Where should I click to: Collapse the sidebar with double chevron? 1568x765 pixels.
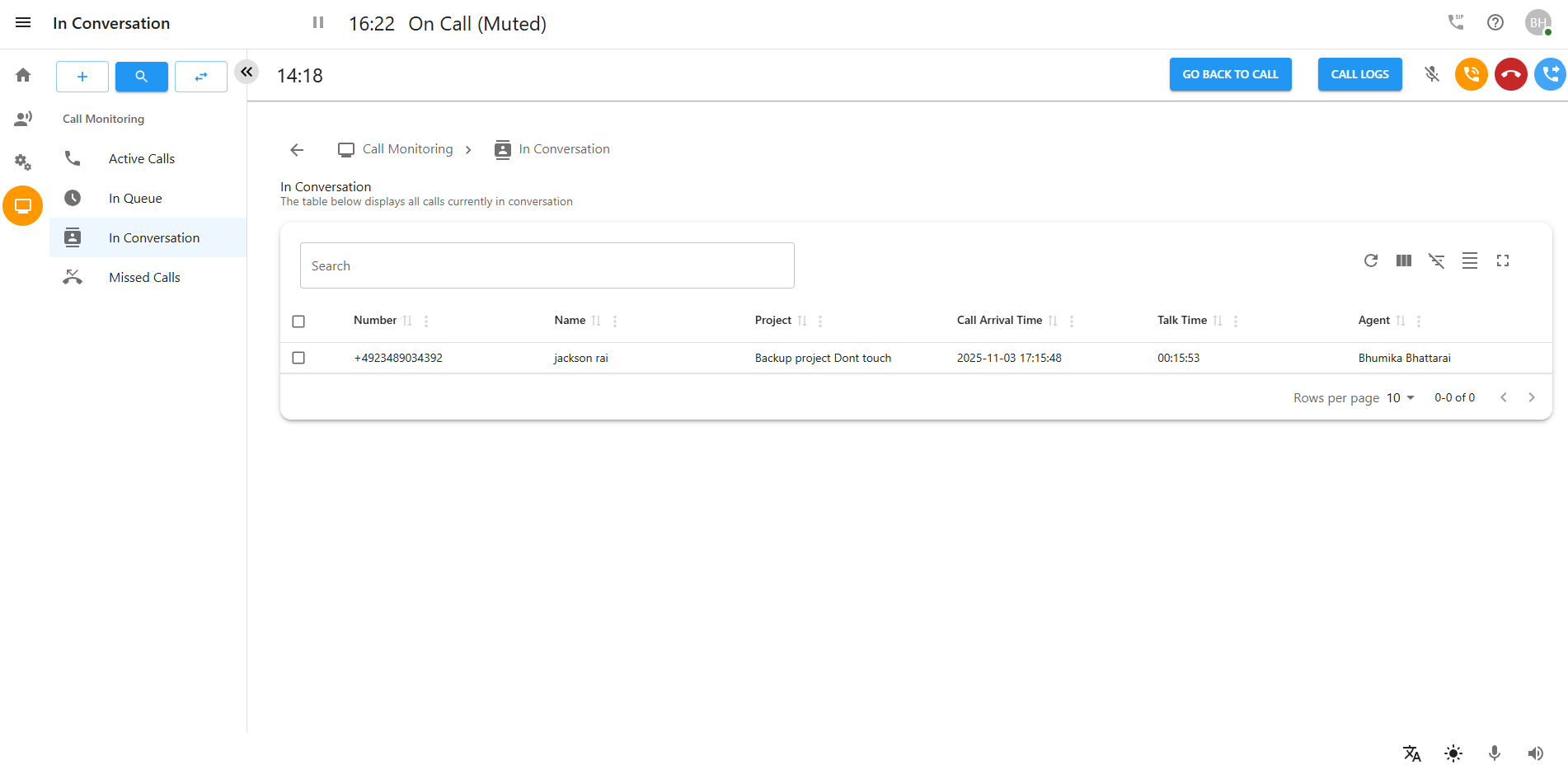(x=246, y=72)
